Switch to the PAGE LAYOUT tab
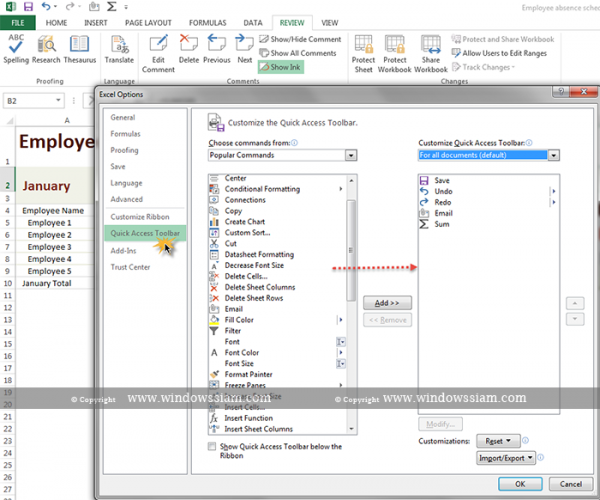The width and height of the screenshot is (600, 500). point(148,23)
